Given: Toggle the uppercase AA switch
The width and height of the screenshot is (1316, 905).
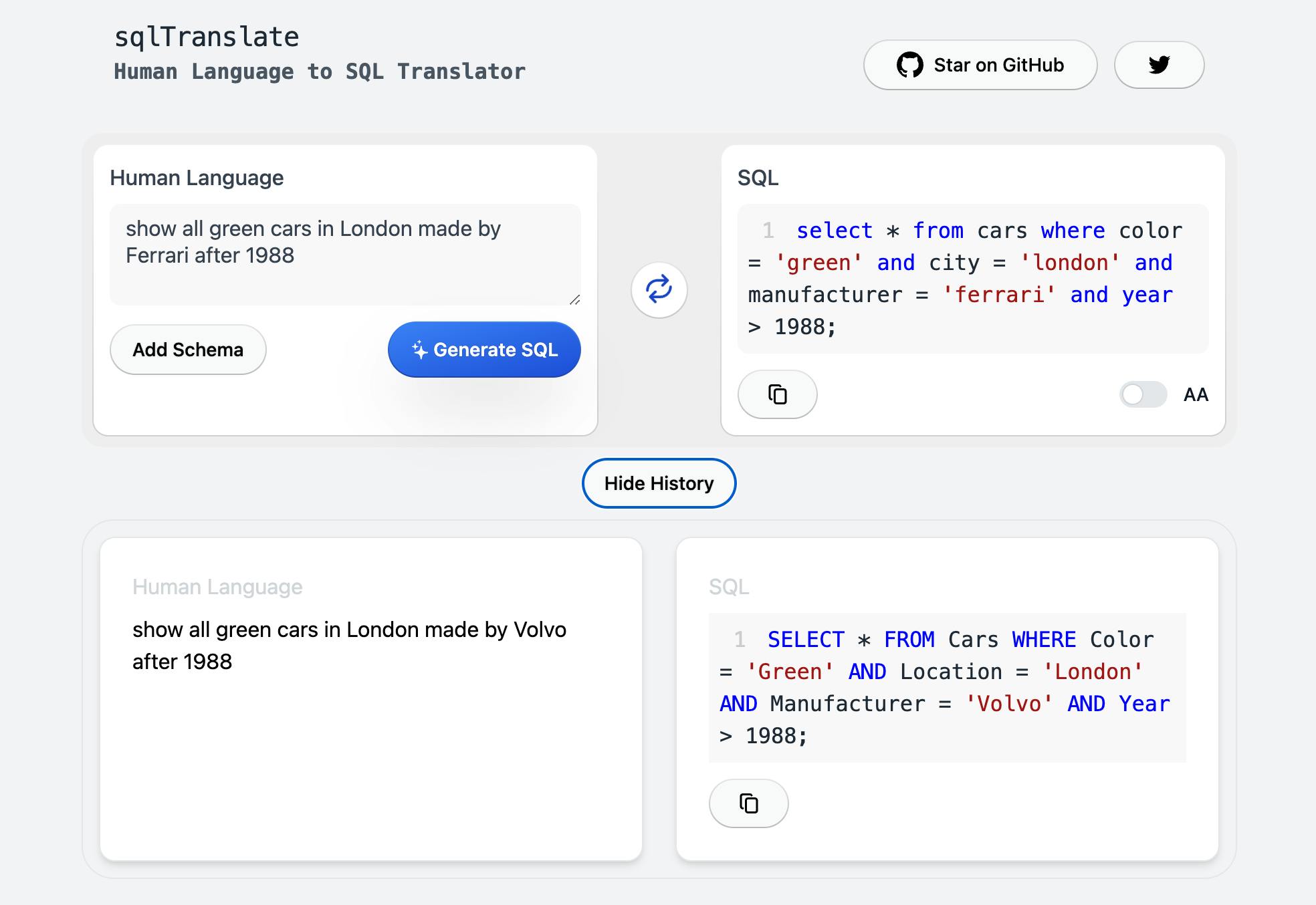Looking at the screenshot, I should tap(1143, 394).
